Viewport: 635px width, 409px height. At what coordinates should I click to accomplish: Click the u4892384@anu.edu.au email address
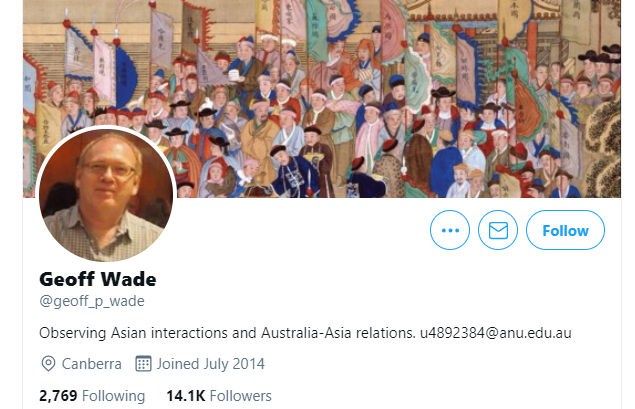496,333
